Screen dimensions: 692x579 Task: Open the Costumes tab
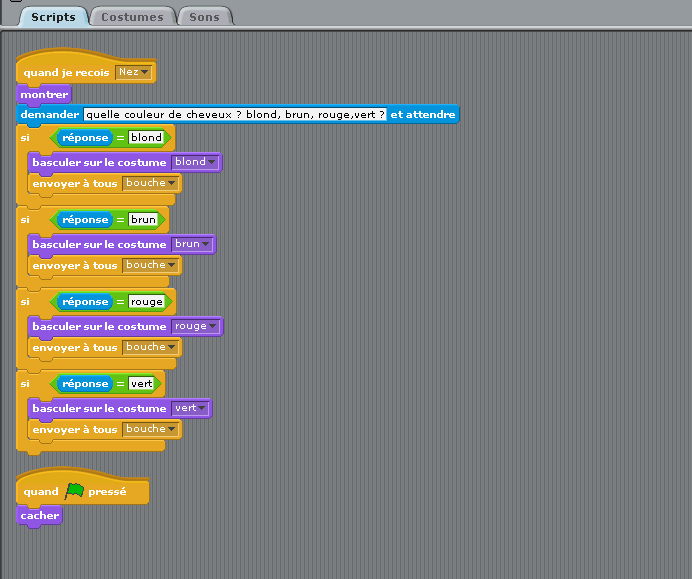coord(132,17)
